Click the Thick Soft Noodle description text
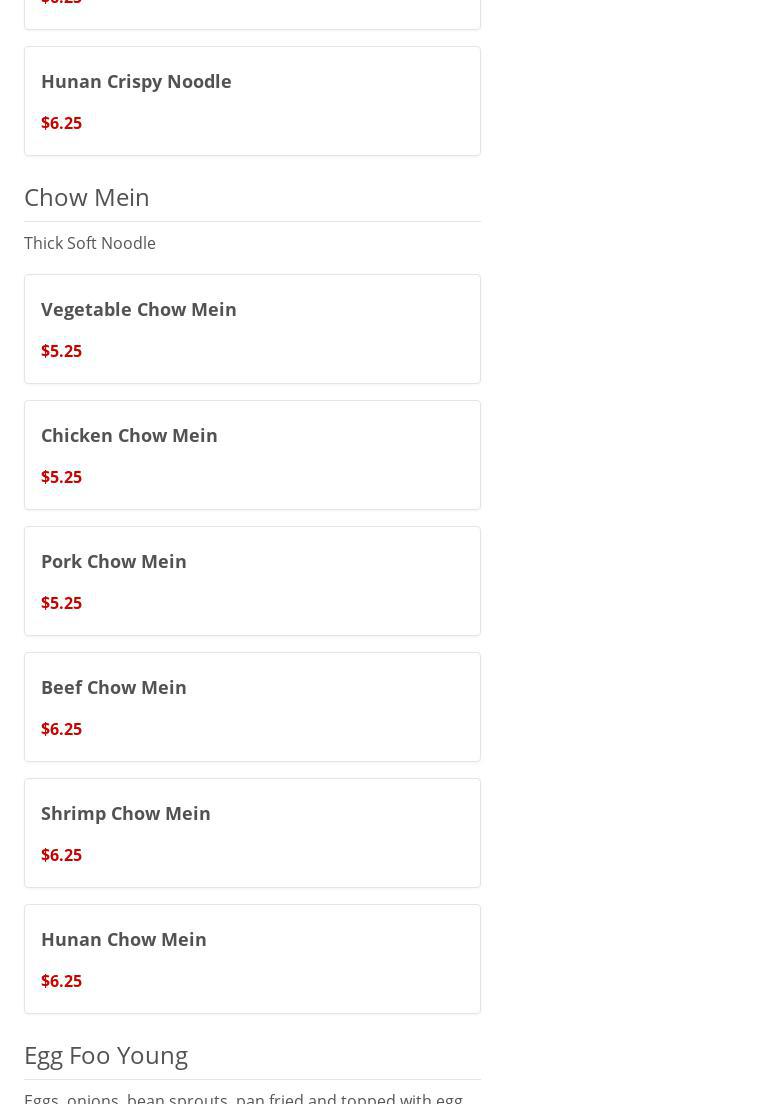Image resolution: width=770 pixels, height=1104 pixels. click(90, 243)
